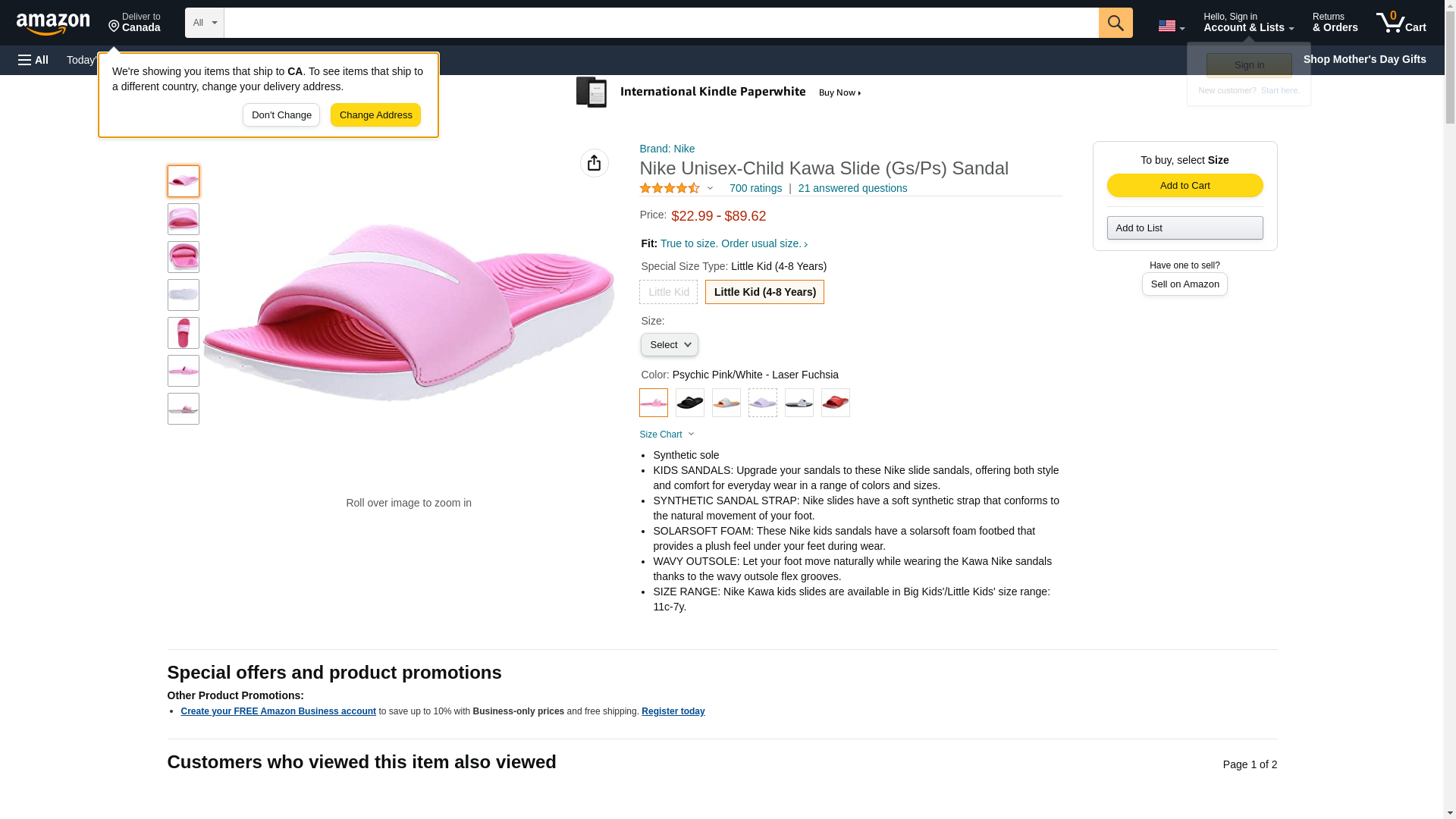Open Returns & Orders
The height and width of the screenshot is (819, 1456).
point(1335,23)
